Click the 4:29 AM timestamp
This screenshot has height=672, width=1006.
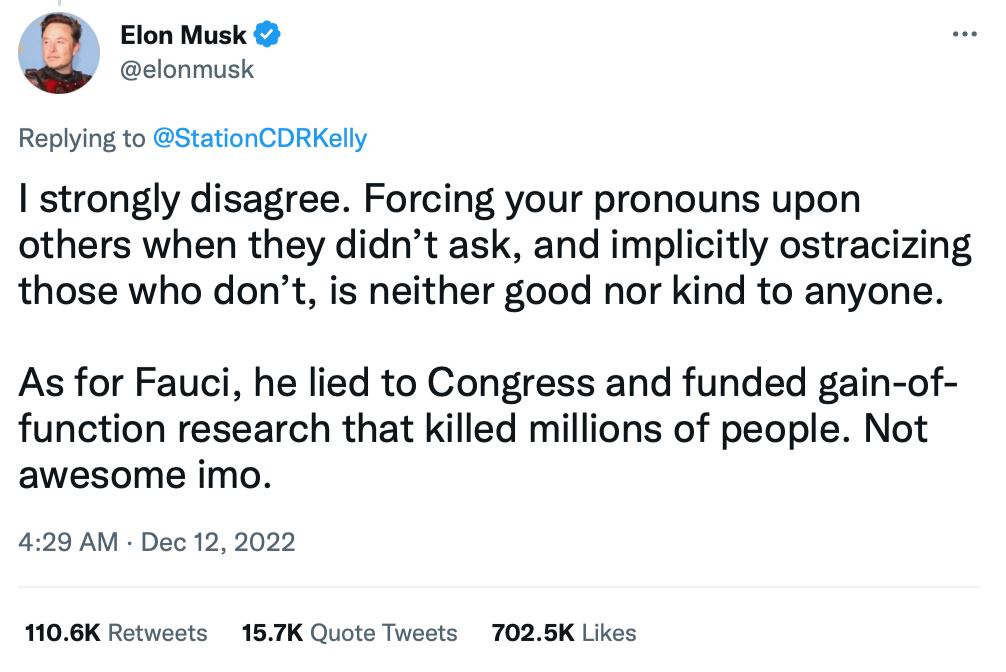pos(67,542)
